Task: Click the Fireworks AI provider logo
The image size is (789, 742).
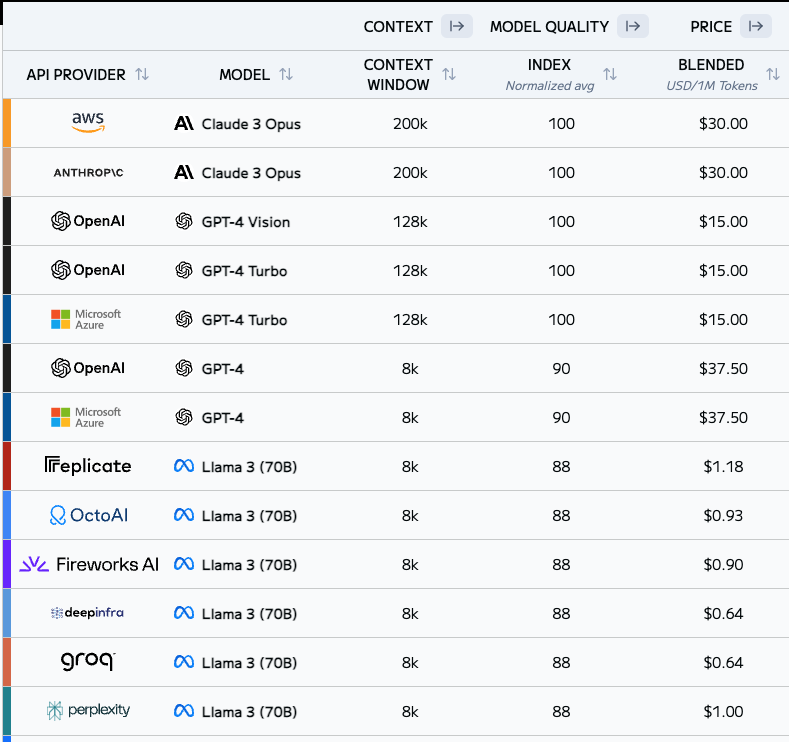Action: click(89, 564)
